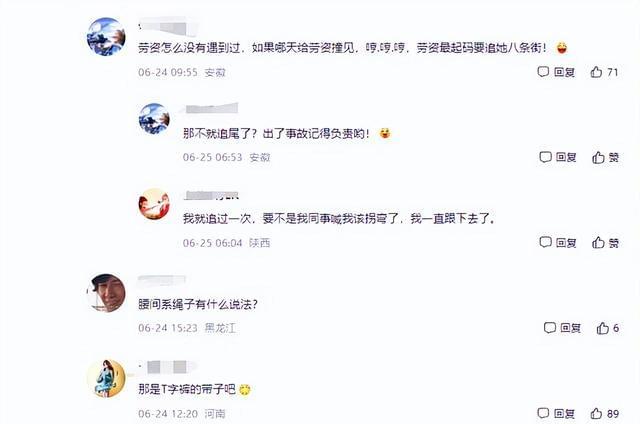Open reply bubble on 06-25 06:53 comment
Screen dimensions: 640x424
pyautogui.click(x=545, y=157)
